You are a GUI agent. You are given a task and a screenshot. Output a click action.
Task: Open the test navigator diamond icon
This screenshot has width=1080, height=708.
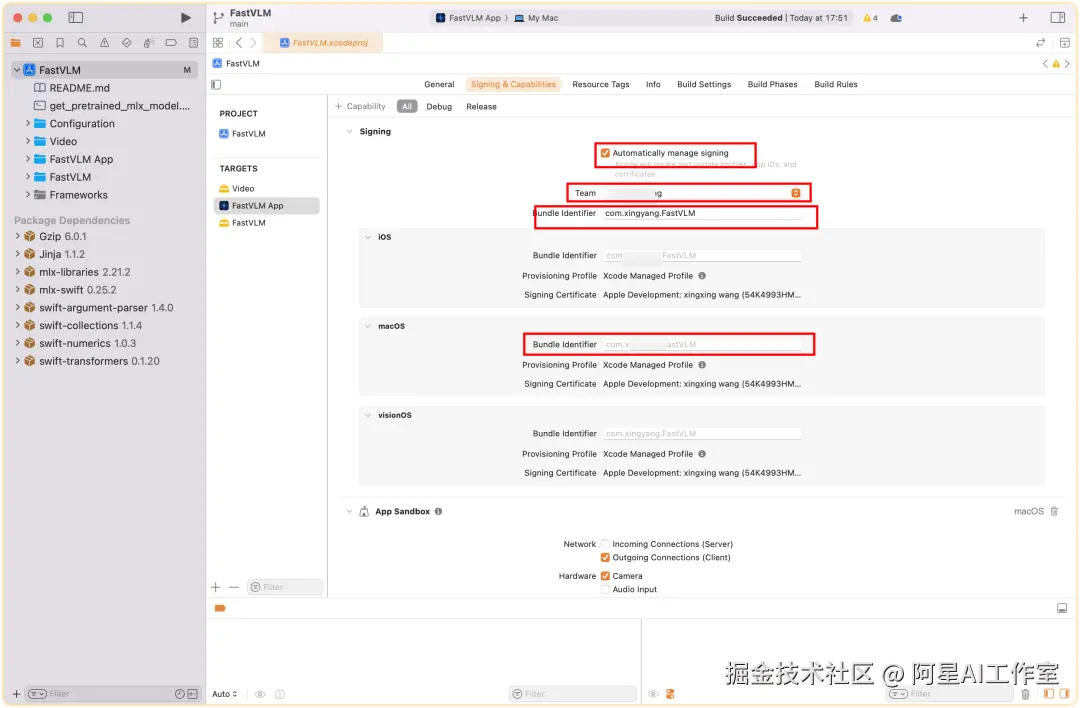pos(127,43)
